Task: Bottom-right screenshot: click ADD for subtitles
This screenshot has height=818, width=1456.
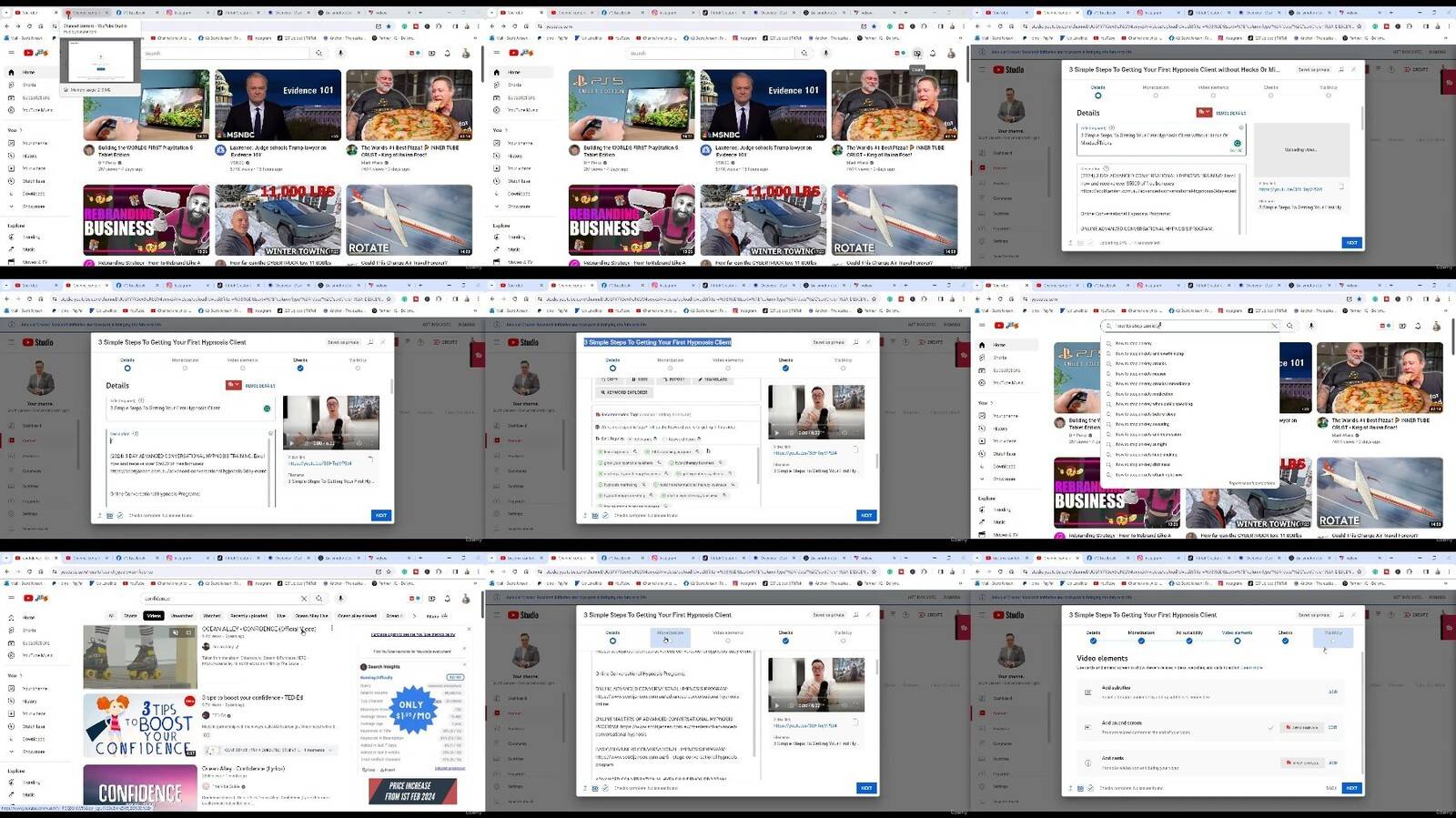Action: [1333, 692]
